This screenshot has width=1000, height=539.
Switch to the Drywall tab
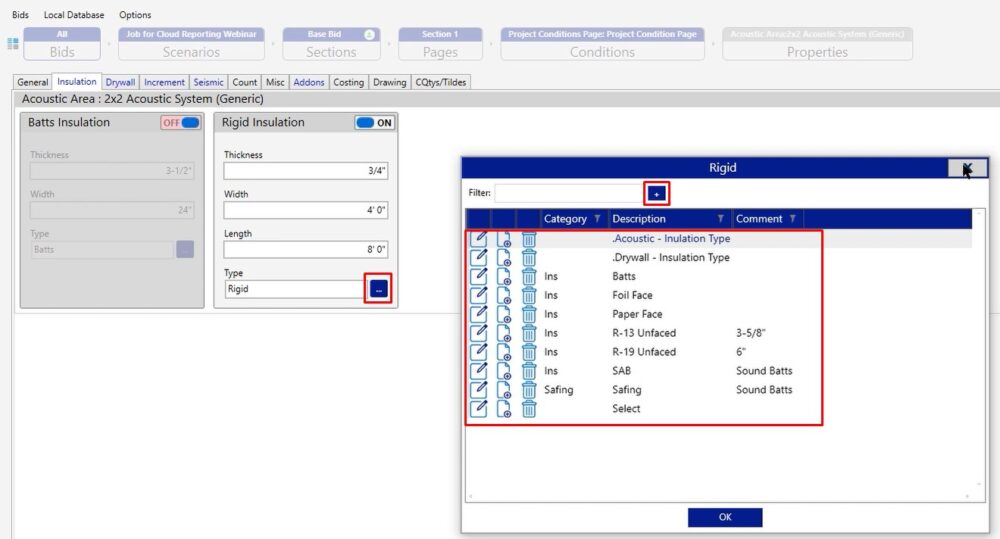(x=120, y=82)
